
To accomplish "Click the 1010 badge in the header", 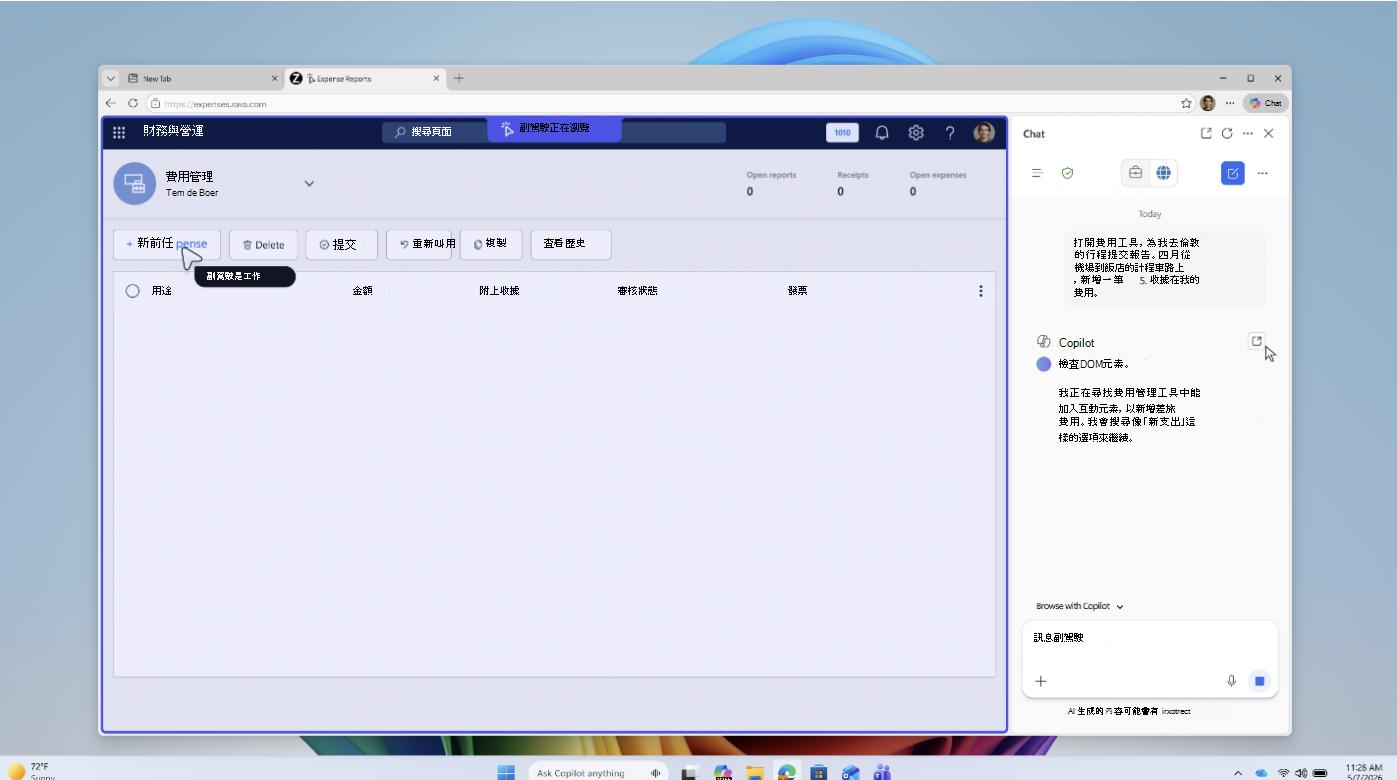I will [x=842, y=132].
